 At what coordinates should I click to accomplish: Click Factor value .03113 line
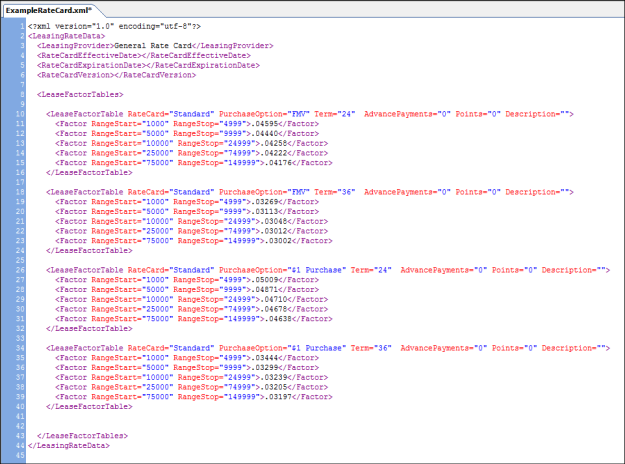(187, 212)
